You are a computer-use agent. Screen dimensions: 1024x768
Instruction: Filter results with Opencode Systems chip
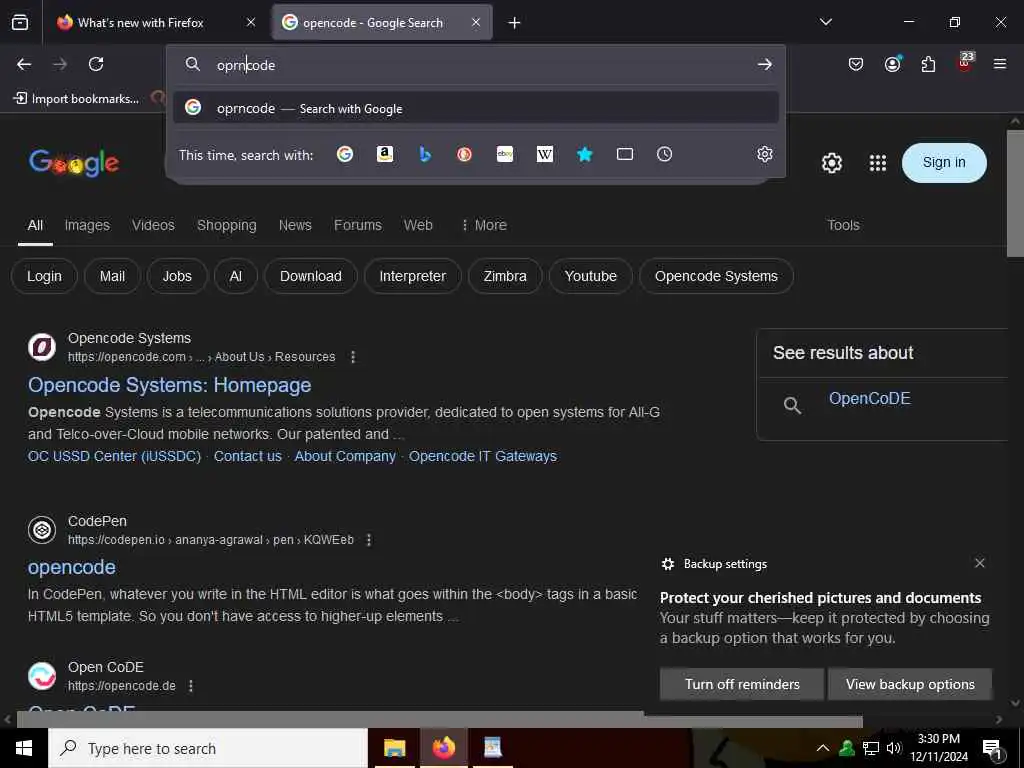(716, 276)
